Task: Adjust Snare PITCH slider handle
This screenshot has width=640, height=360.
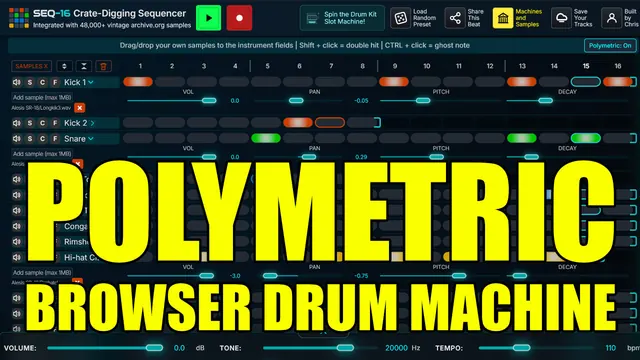Action: [436, 157]
